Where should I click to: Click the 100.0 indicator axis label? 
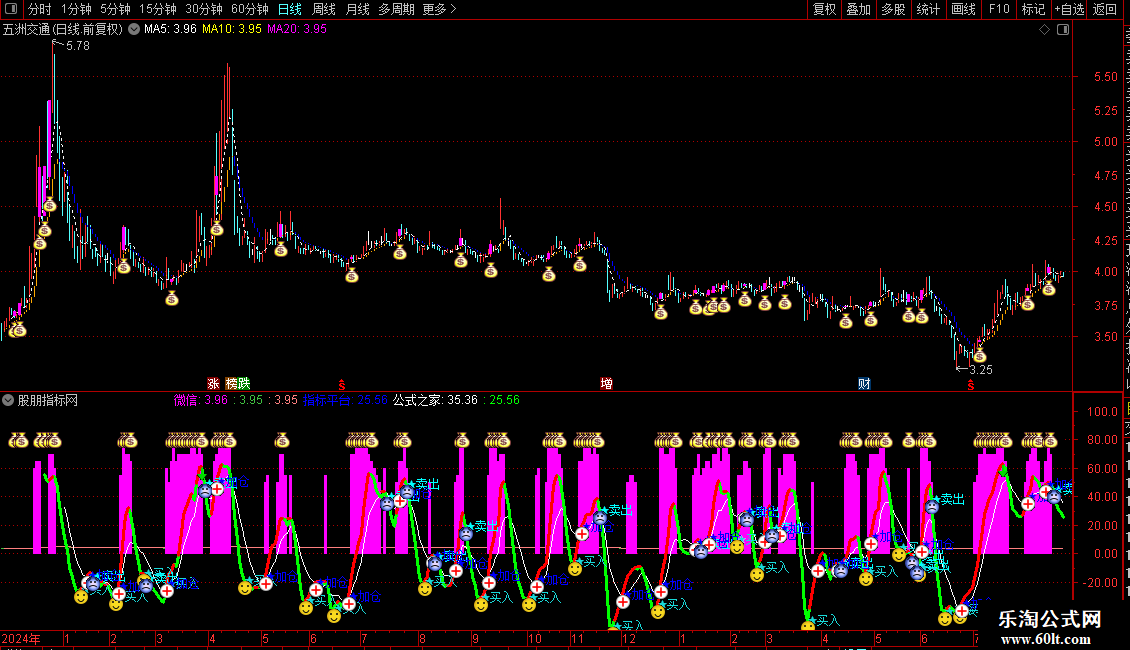(1103, 411)
